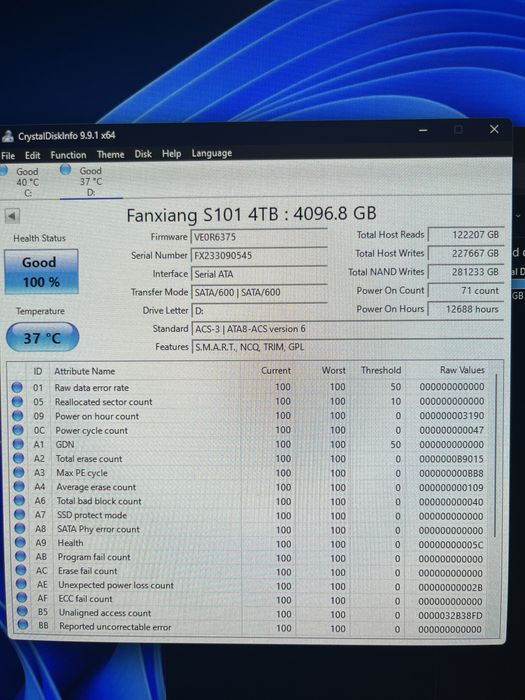Click the status icon for Erase fail count

[x=21, y=570]
